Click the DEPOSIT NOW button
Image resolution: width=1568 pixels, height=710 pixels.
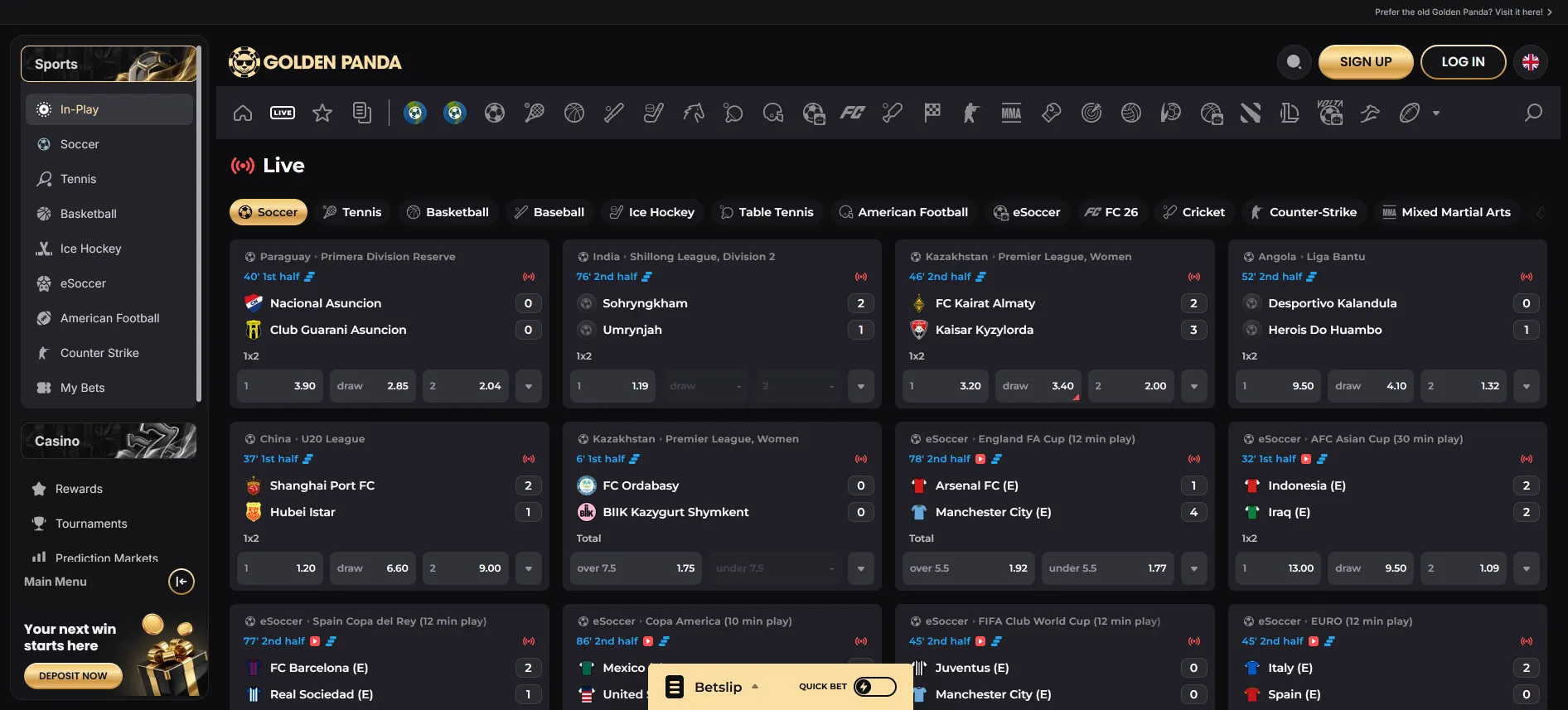click(73, 676)
